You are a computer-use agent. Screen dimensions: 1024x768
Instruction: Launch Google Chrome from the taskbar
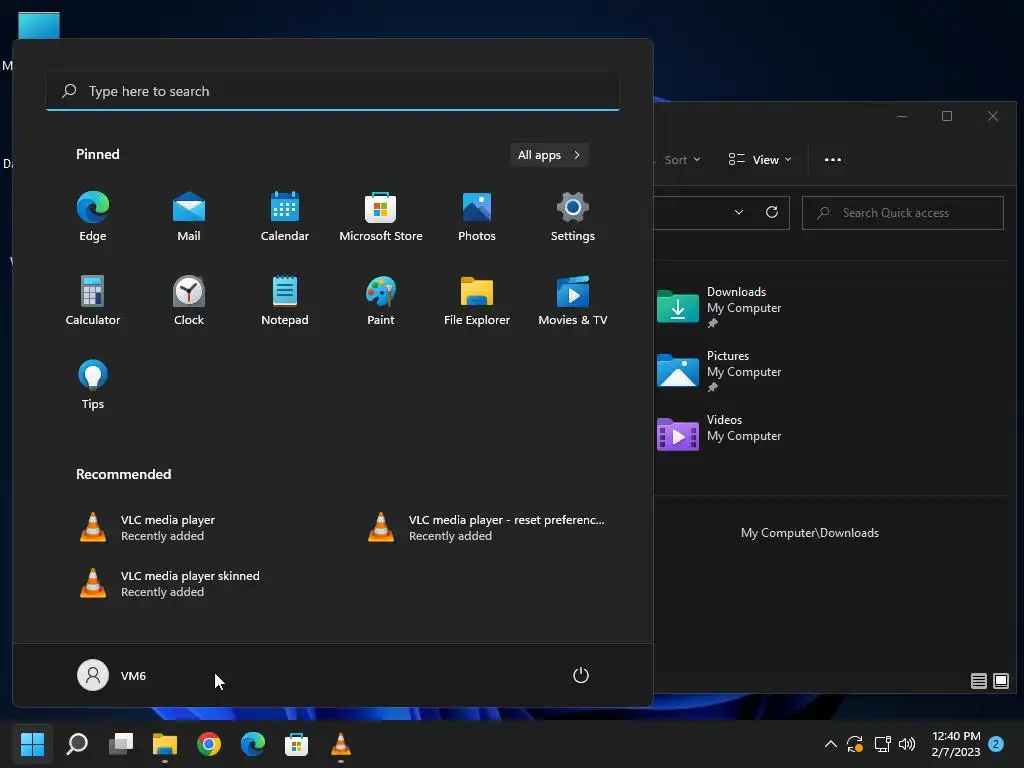click(209, 744)
